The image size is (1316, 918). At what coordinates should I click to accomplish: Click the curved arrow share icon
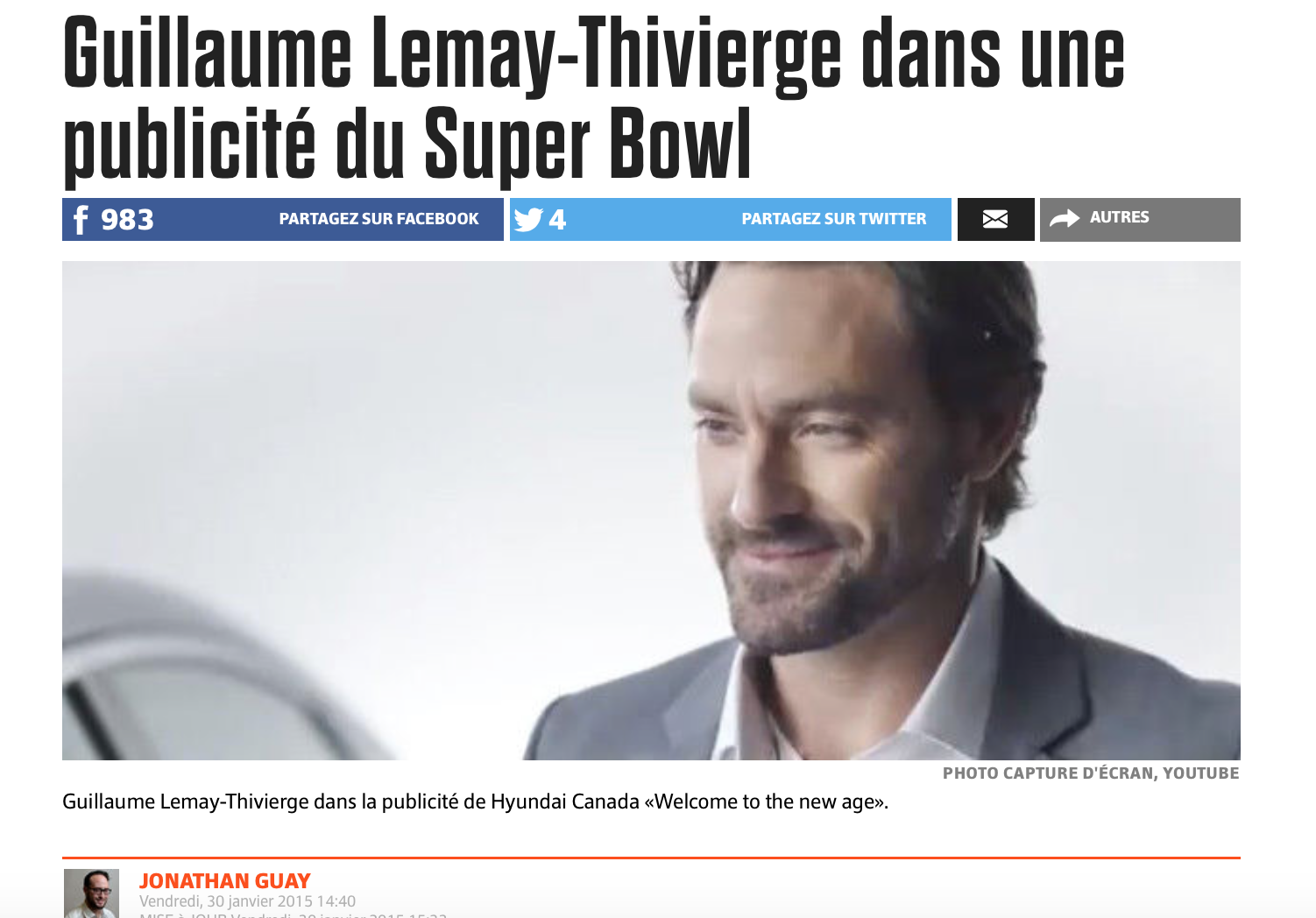coord(1065,219)
